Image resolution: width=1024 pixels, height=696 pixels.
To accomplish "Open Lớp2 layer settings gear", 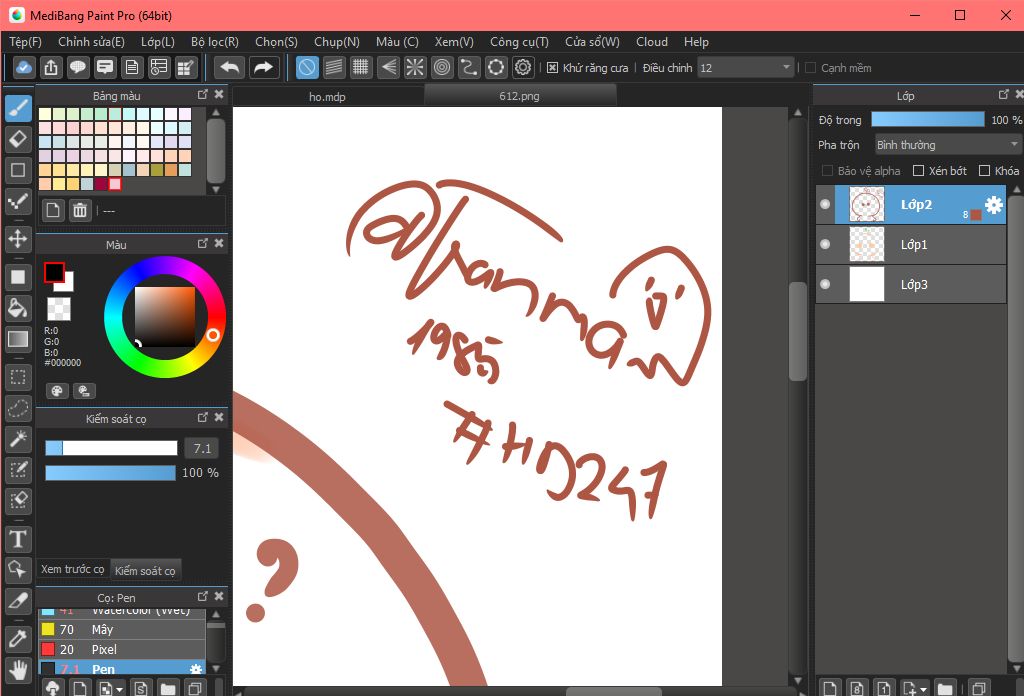I will 993,205.
